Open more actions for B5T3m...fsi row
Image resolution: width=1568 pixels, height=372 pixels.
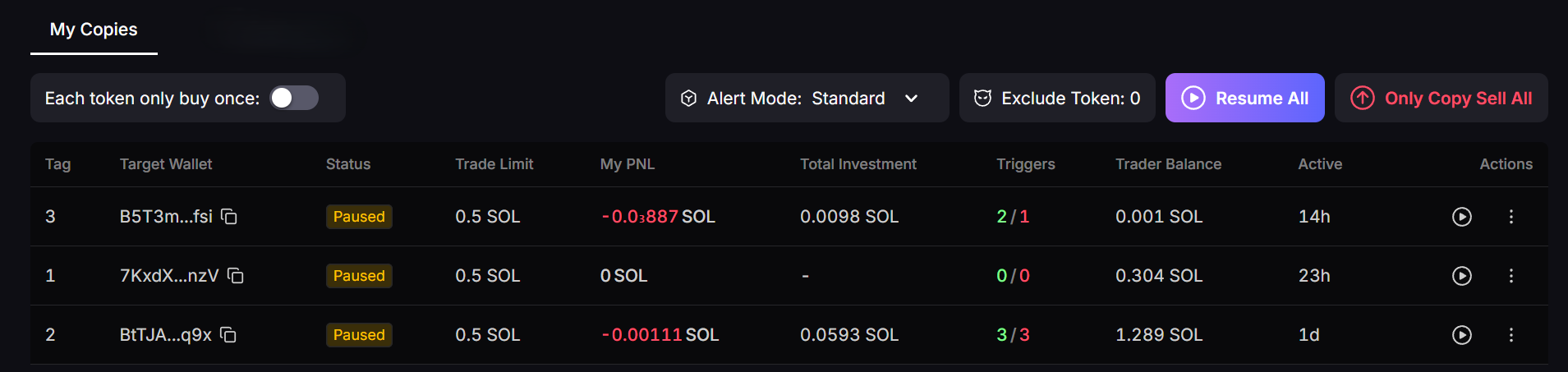1511,217
